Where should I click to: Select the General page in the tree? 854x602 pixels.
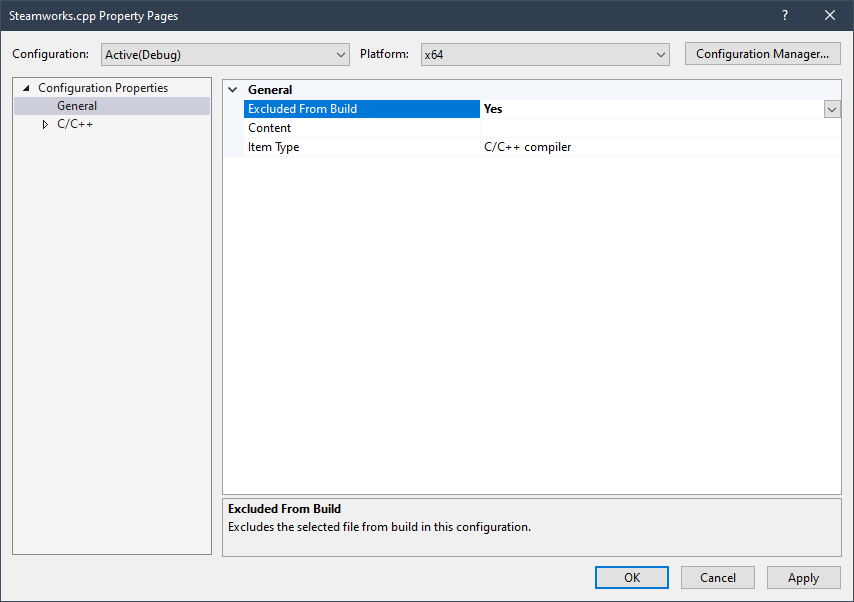click(77, 106)
